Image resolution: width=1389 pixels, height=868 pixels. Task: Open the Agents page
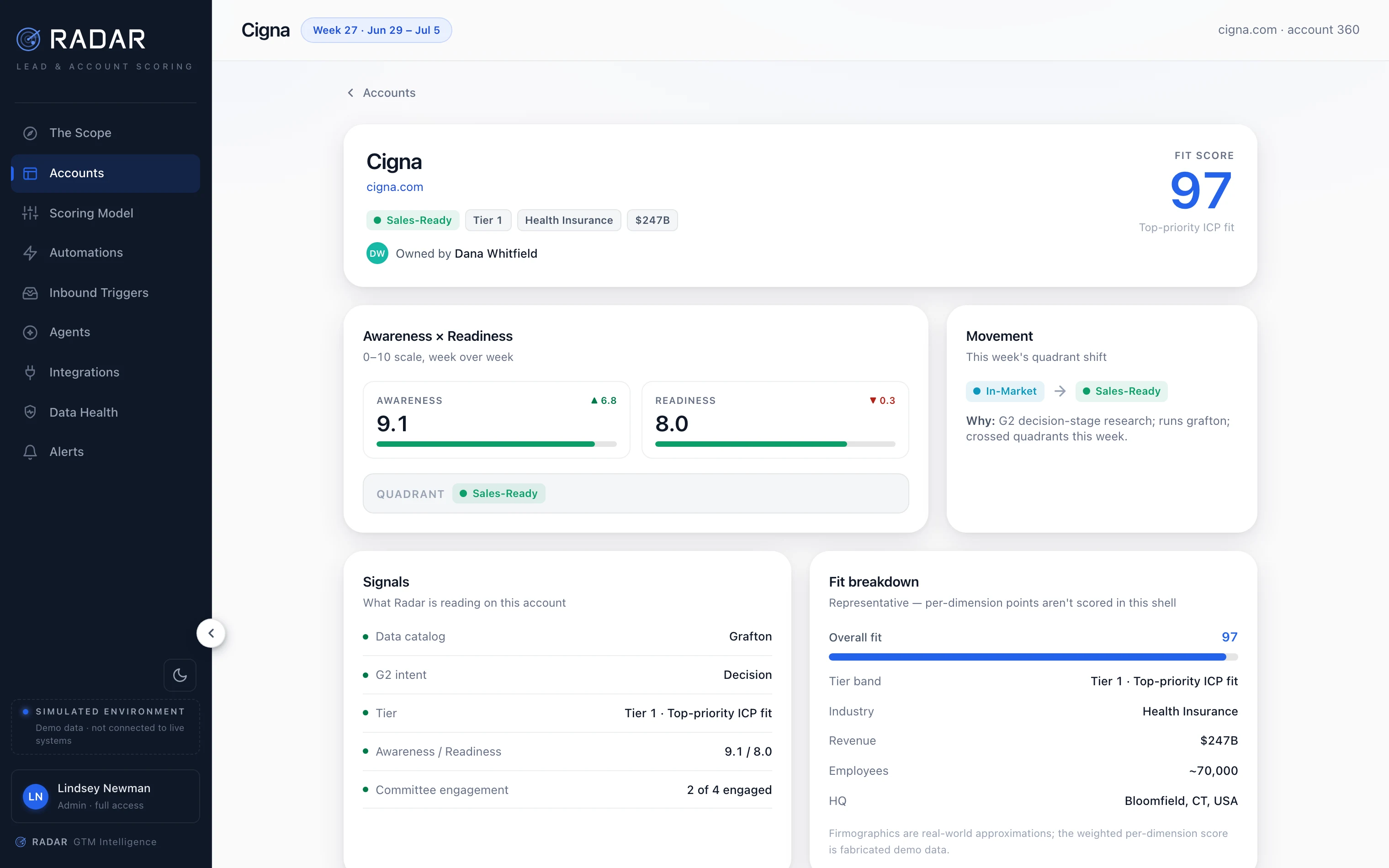(x=106, y=333)
